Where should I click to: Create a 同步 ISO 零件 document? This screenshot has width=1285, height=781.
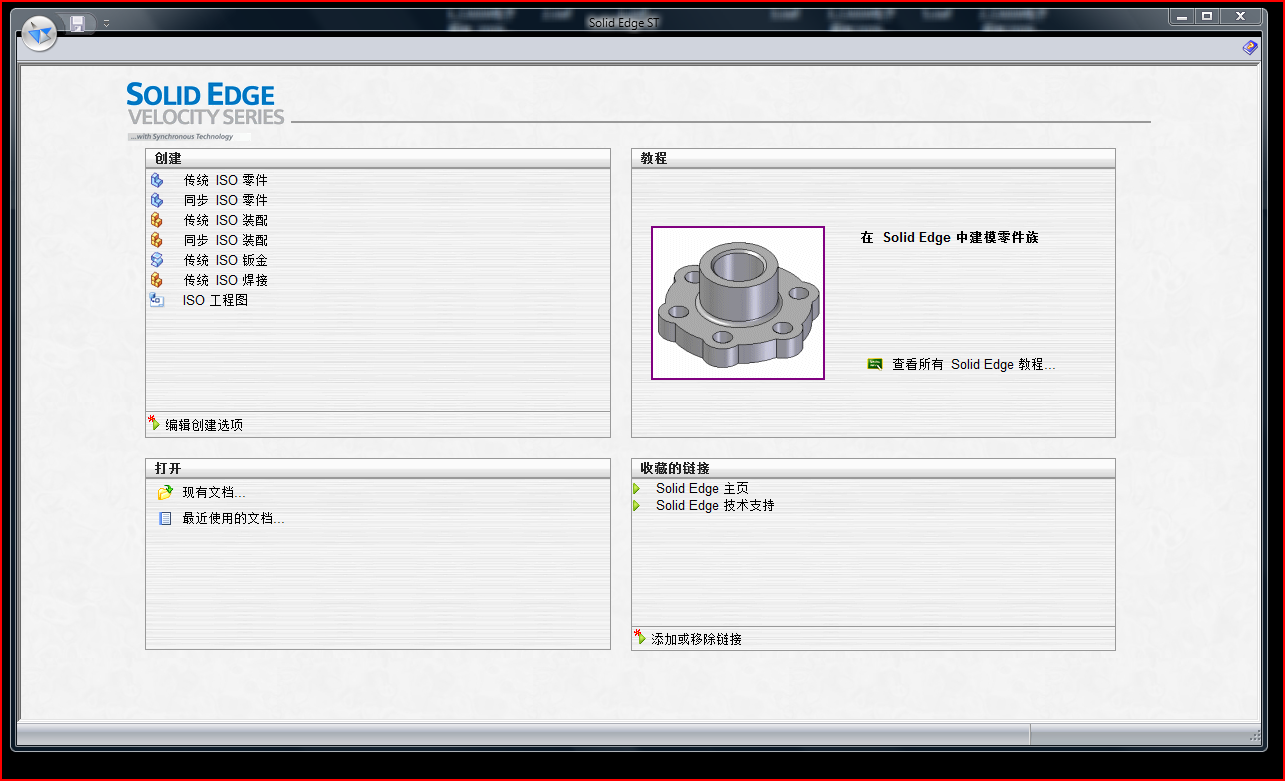[x=226, y=200]
